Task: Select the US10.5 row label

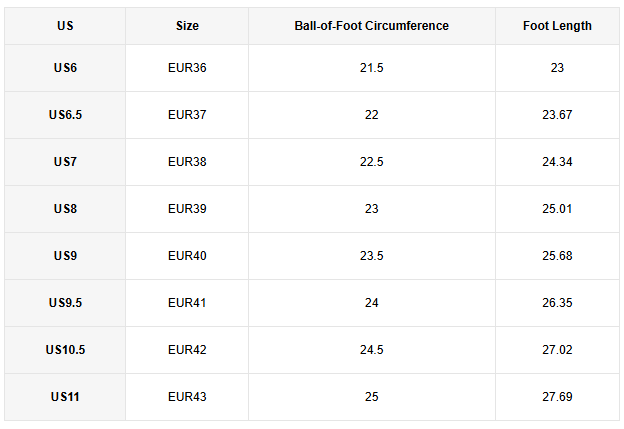Action: pos(65,350)
